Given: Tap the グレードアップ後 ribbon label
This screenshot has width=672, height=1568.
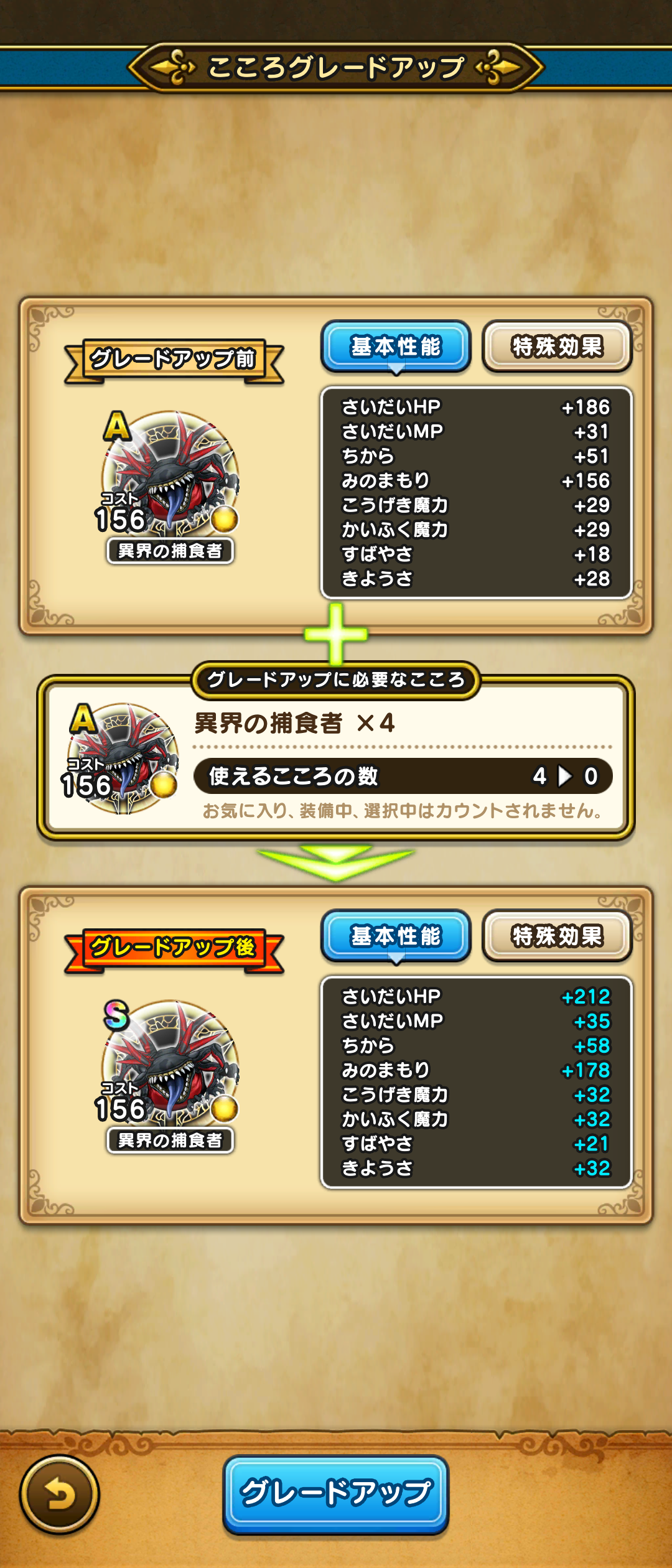Looking at the screenshot, I should (174, 948).
